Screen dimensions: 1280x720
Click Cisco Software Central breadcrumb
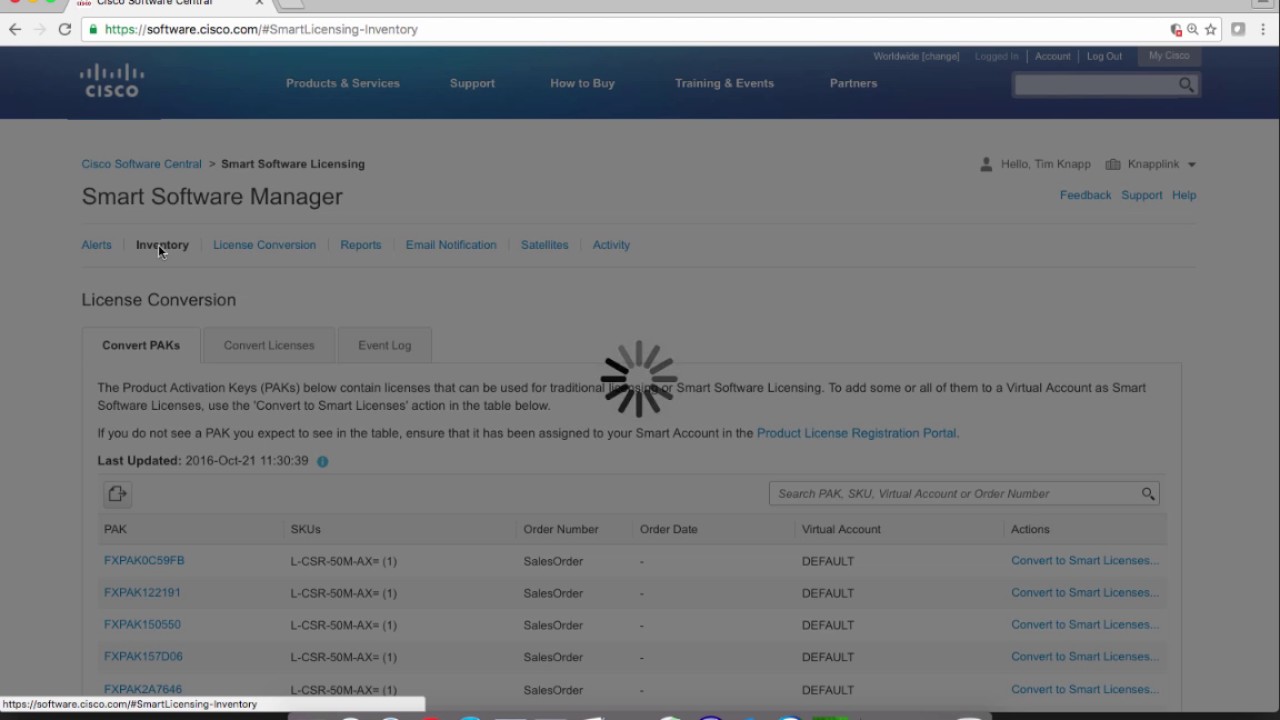141,164
